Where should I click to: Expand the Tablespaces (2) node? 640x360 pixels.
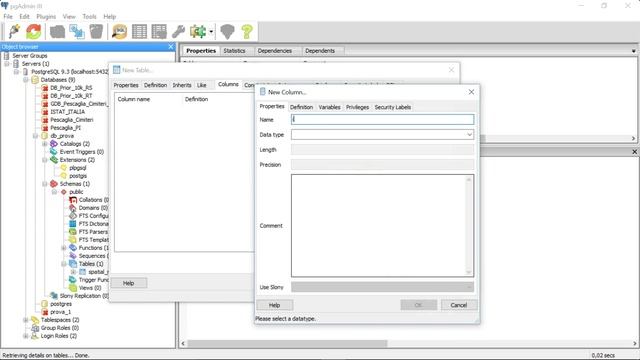(x=26, y=320)
